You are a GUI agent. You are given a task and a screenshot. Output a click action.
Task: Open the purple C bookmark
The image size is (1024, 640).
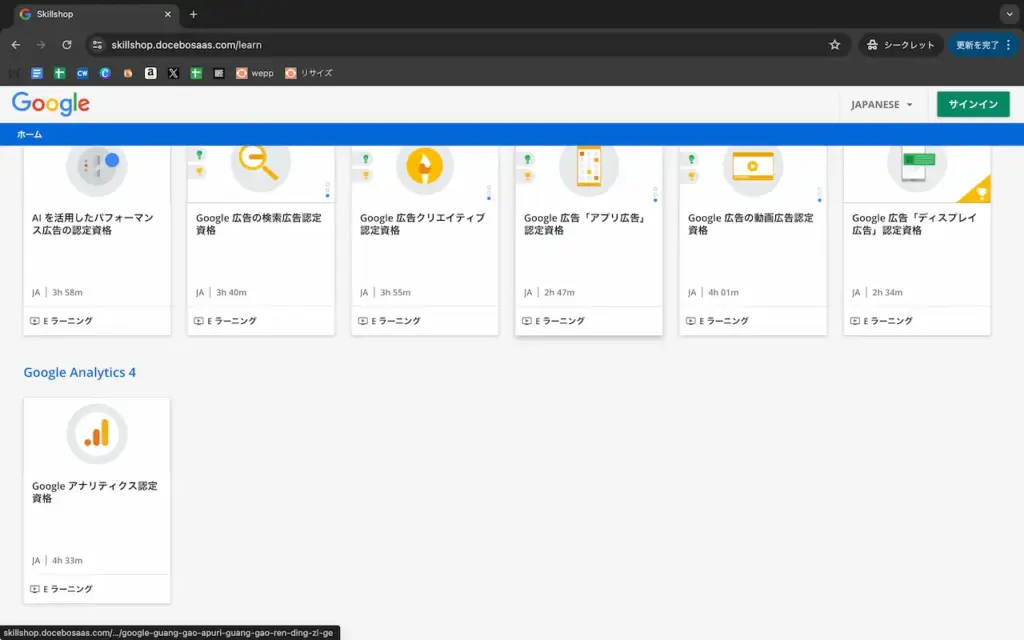click(x=105, y=73)
